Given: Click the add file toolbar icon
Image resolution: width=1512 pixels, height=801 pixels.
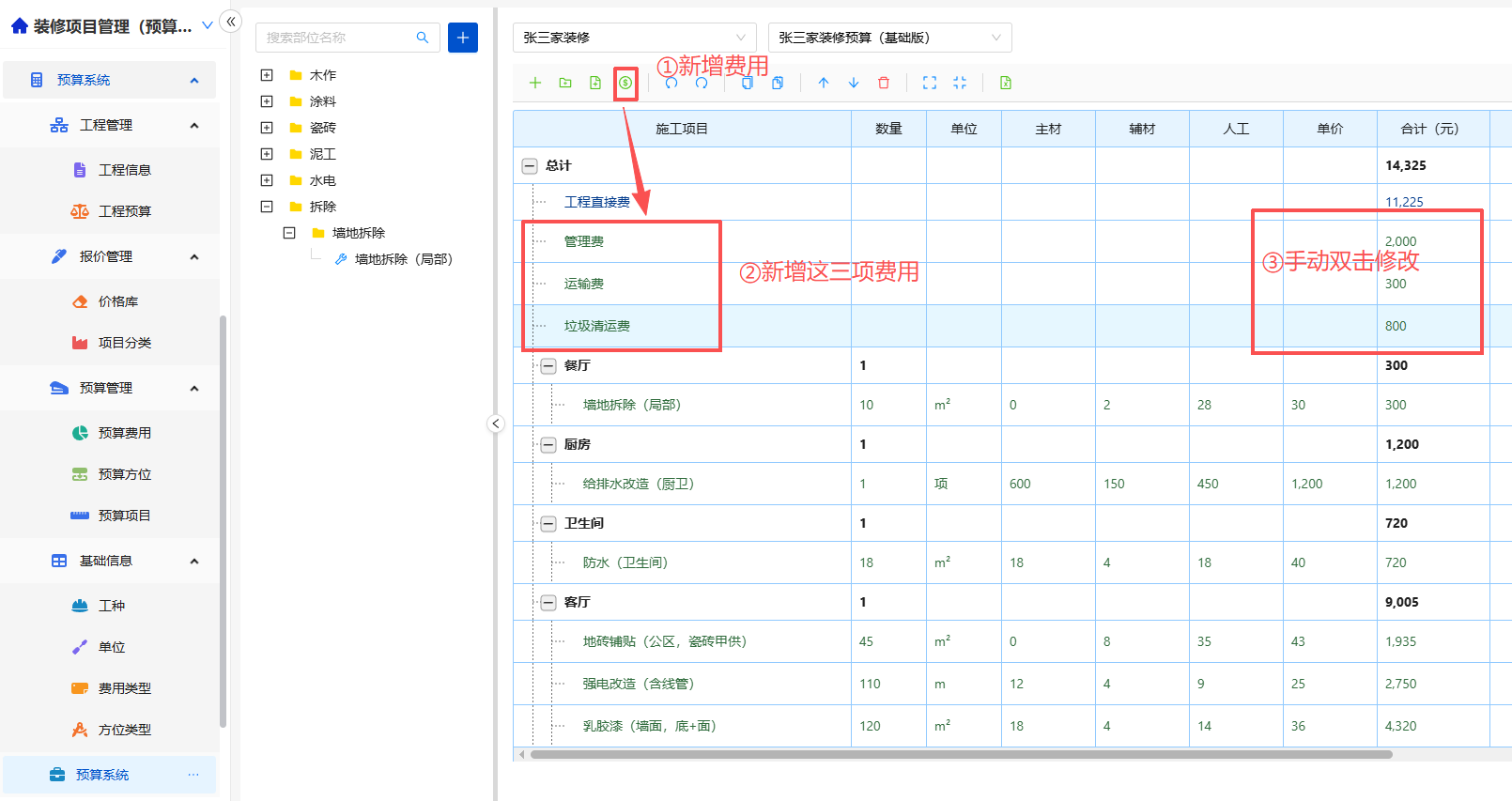Looking at the screenshot, I should [x=595, y=83].
